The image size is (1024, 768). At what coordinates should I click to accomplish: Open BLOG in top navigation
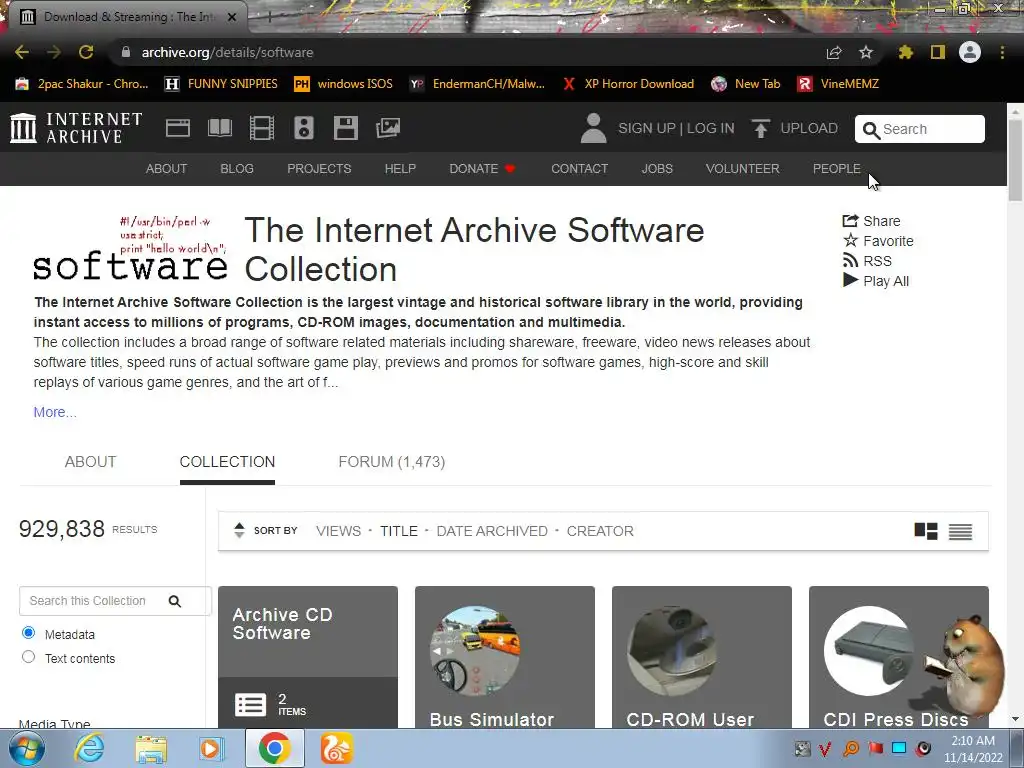coord(237,168)
